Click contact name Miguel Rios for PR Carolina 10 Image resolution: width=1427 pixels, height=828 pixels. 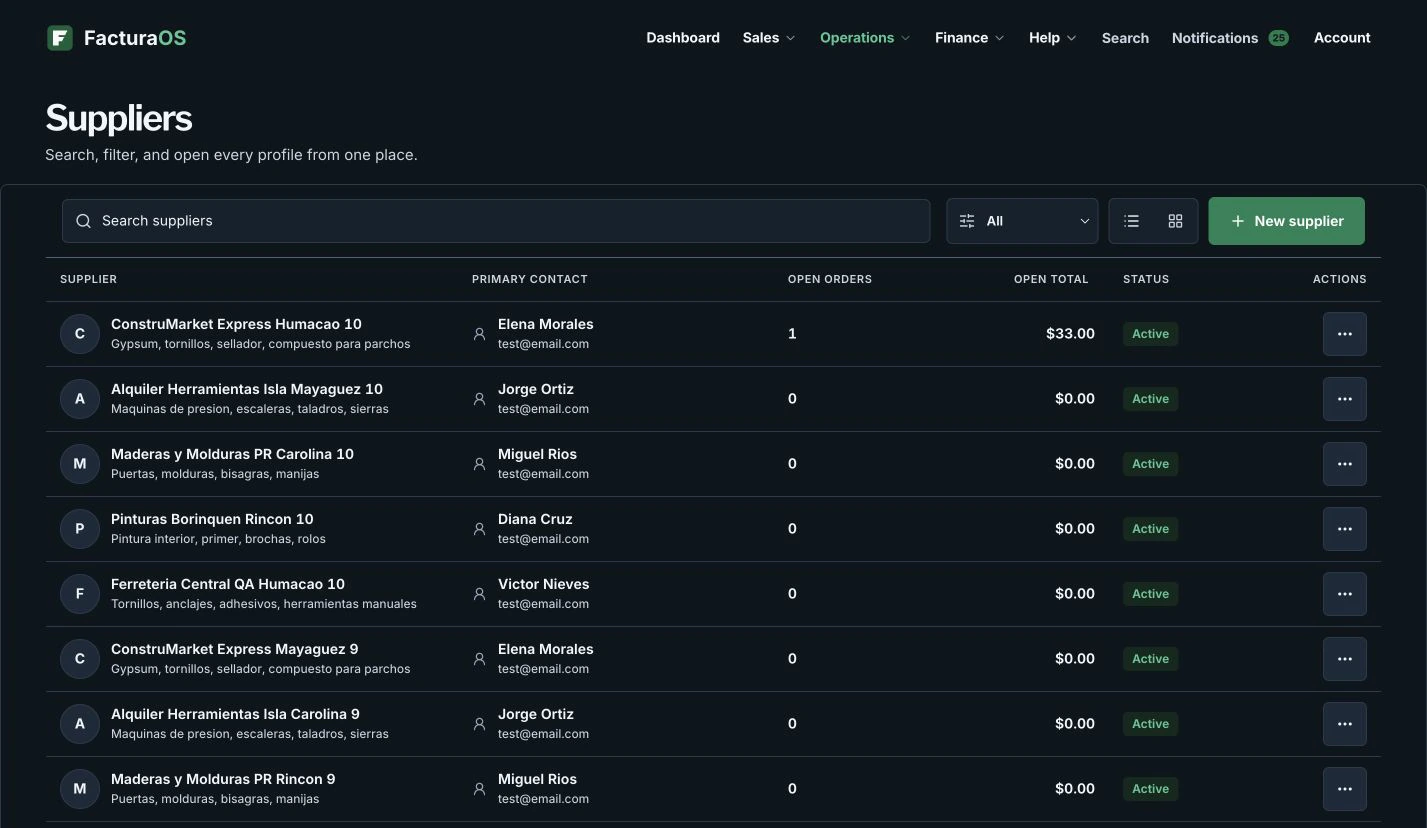[x=537, y=454]
